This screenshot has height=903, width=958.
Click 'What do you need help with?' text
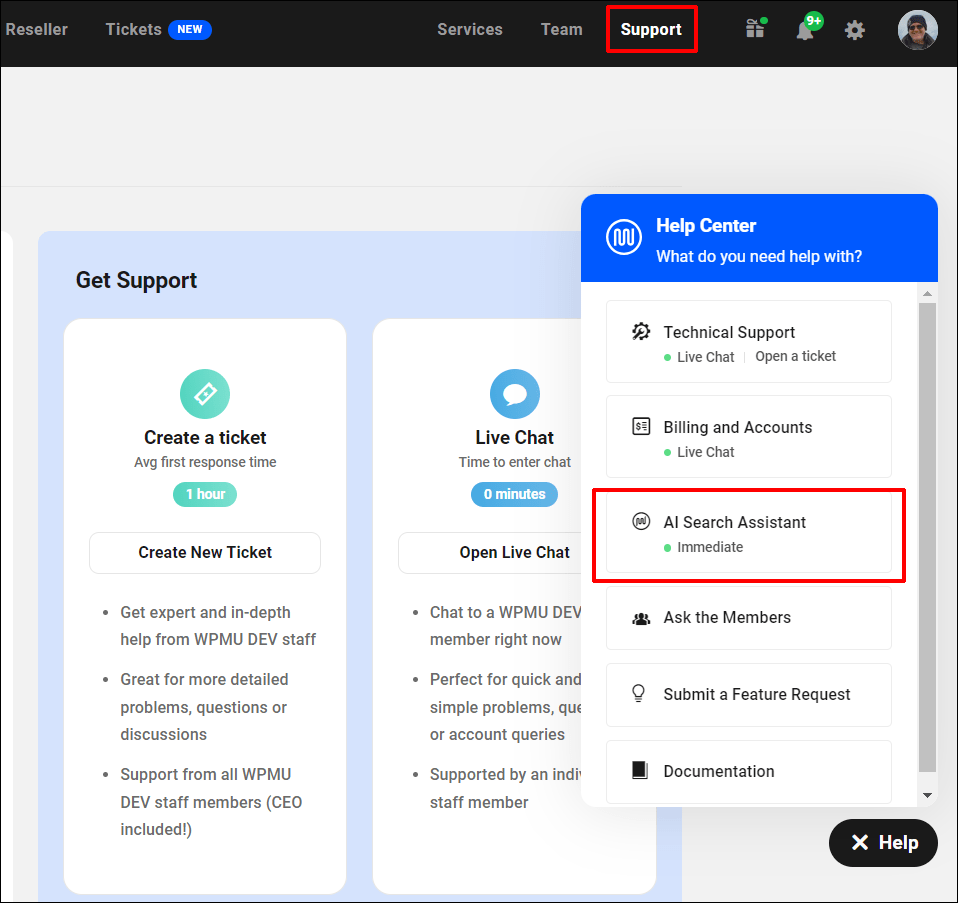[759, 256]
